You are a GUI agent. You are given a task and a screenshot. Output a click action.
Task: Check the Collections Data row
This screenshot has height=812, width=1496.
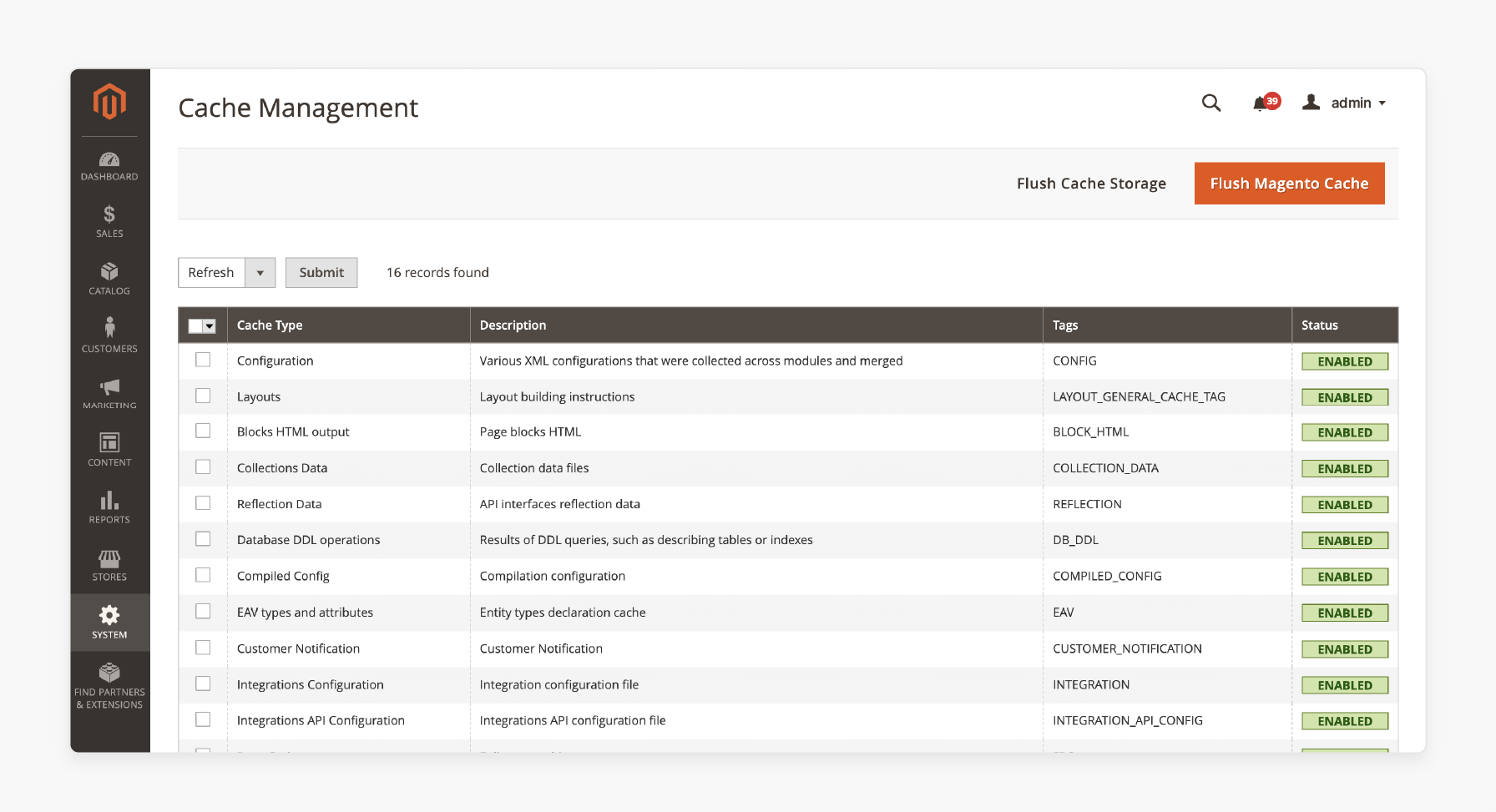coord(203,467)
